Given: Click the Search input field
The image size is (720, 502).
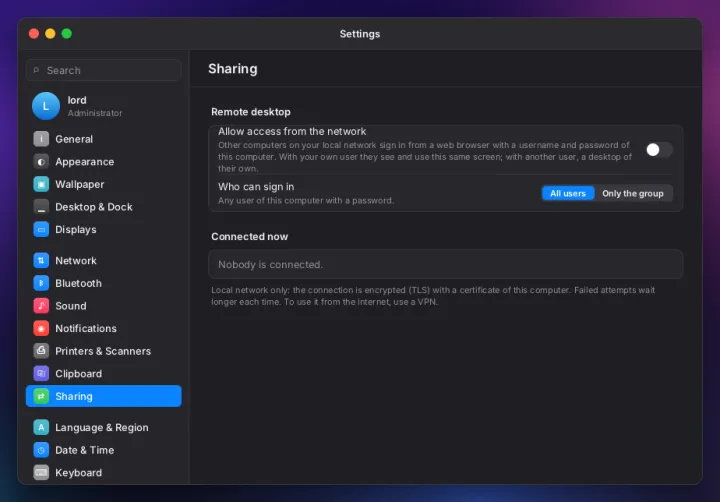Looking at the screenshot, I should coord(104,70).
